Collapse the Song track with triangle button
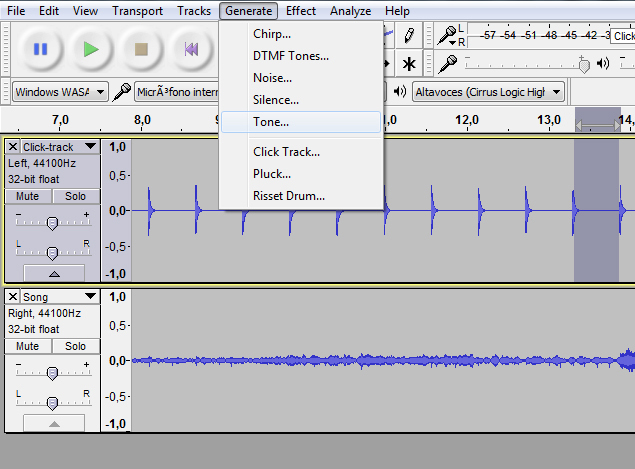Viewport: 635px width, 469px height. [x=54, y=424]
